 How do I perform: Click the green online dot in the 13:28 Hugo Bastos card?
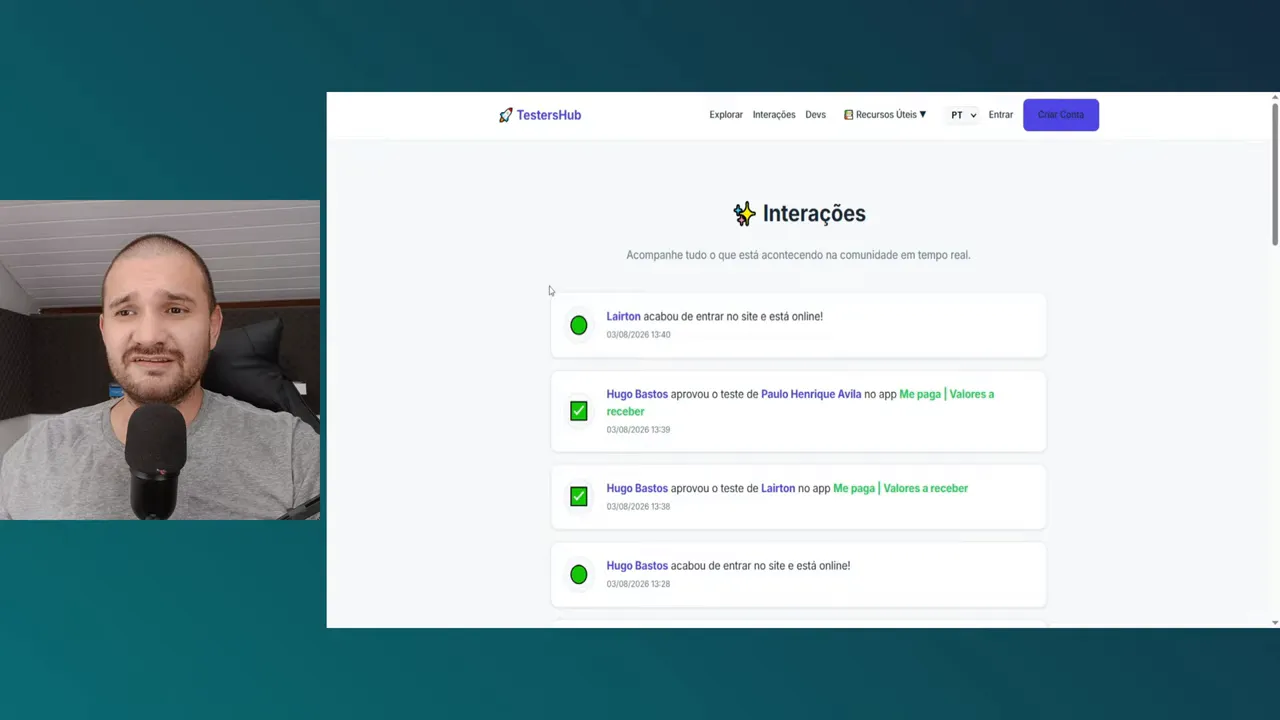click(x=578, y=574)
